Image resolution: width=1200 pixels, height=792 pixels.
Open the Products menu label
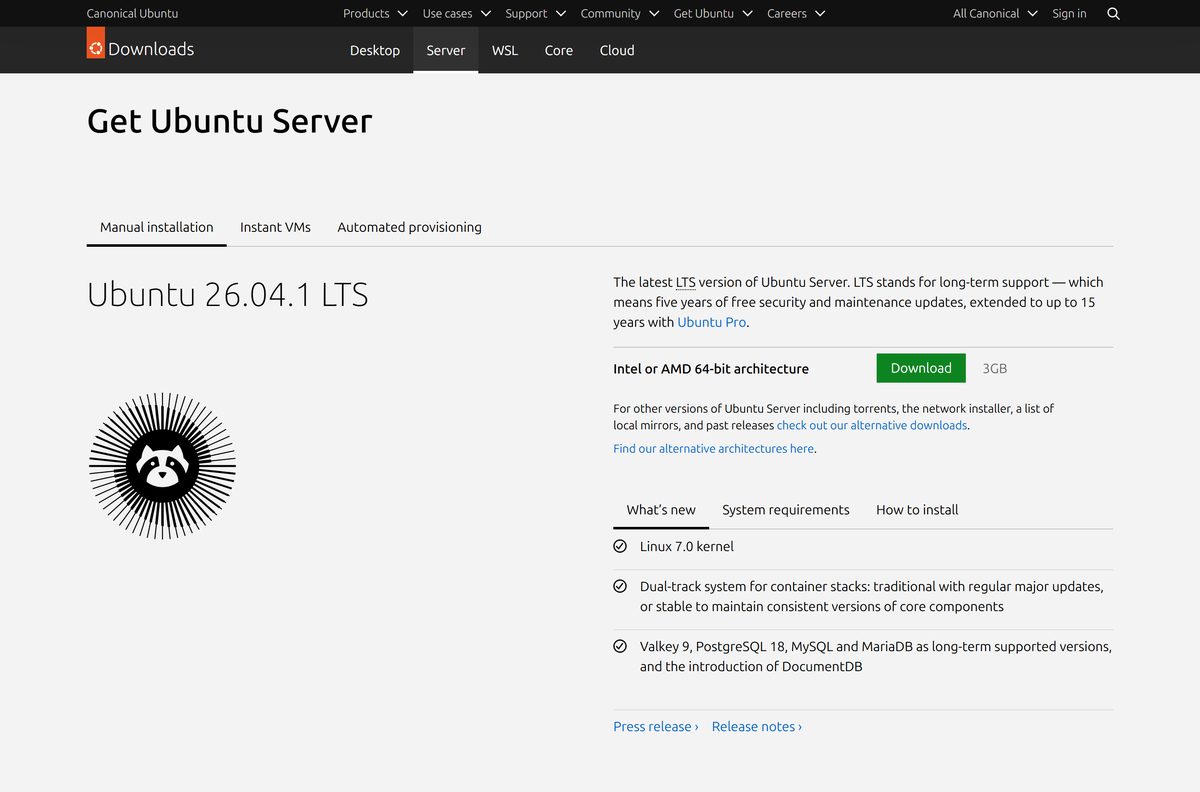(x=366, y=14)
